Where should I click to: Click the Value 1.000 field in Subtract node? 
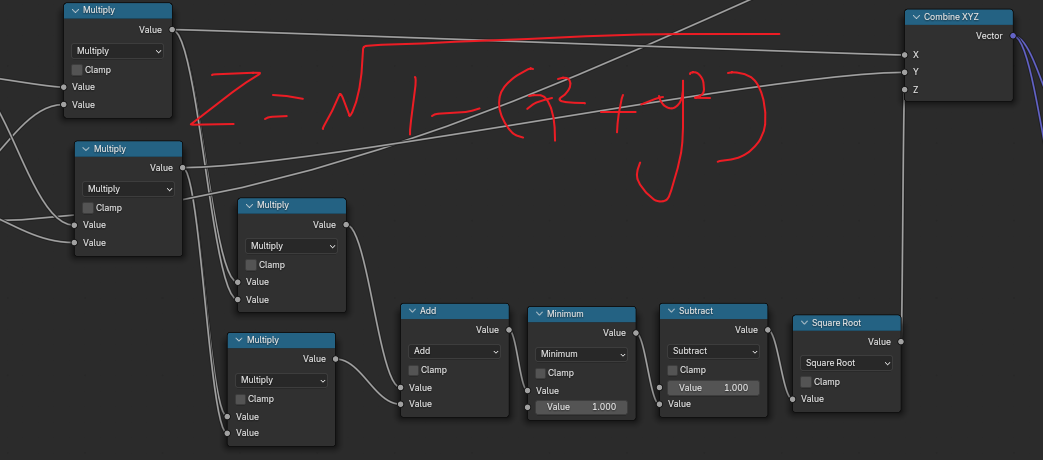713,387
